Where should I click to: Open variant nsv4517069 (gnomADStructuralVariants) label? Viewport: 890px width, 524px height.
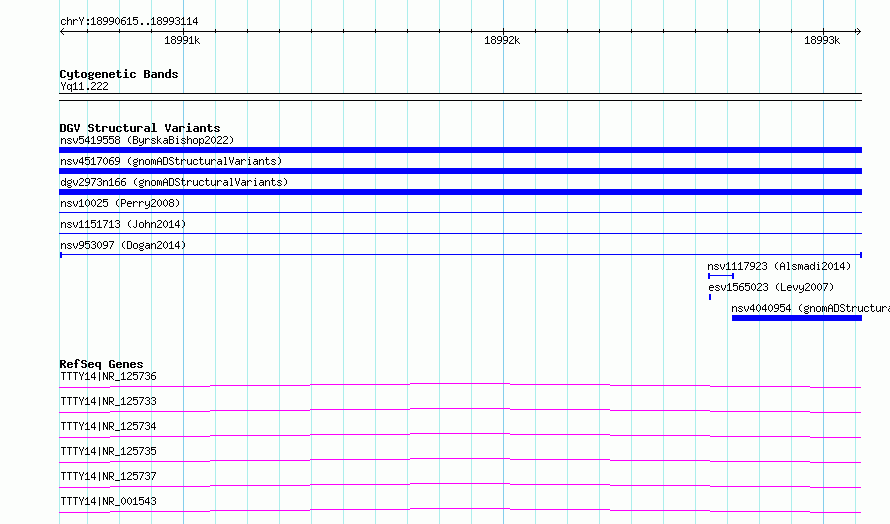(x=171, y=161)
